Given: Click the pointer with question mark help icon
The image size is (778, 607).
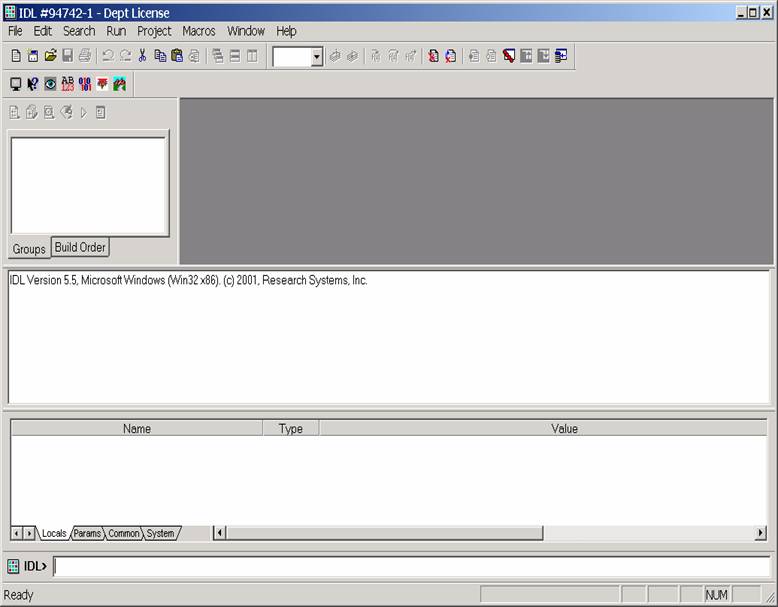Looking at the screenshot, I should (33, 84).
